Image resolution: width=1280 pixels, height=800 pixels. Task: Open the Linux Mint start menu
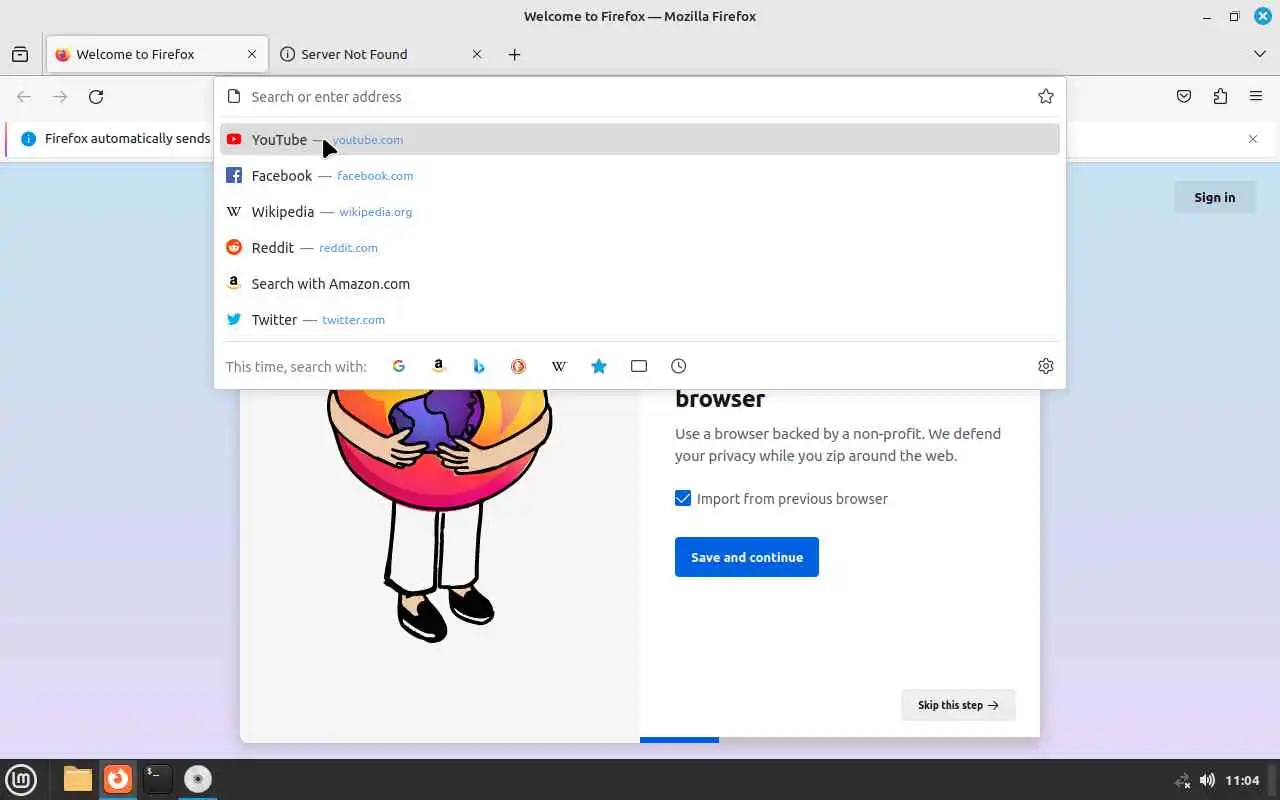tap(21, 779)
